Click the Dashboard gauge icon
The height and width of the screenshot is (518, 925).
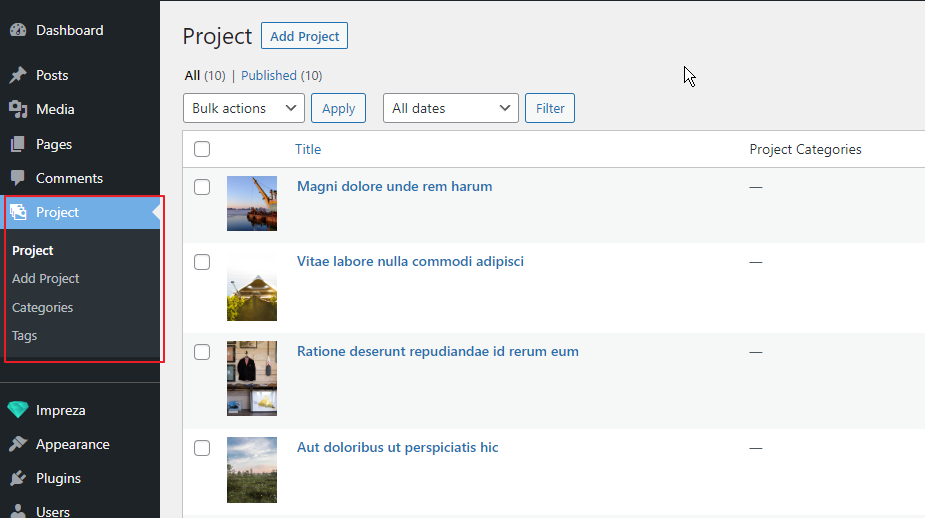pos(18,30)
